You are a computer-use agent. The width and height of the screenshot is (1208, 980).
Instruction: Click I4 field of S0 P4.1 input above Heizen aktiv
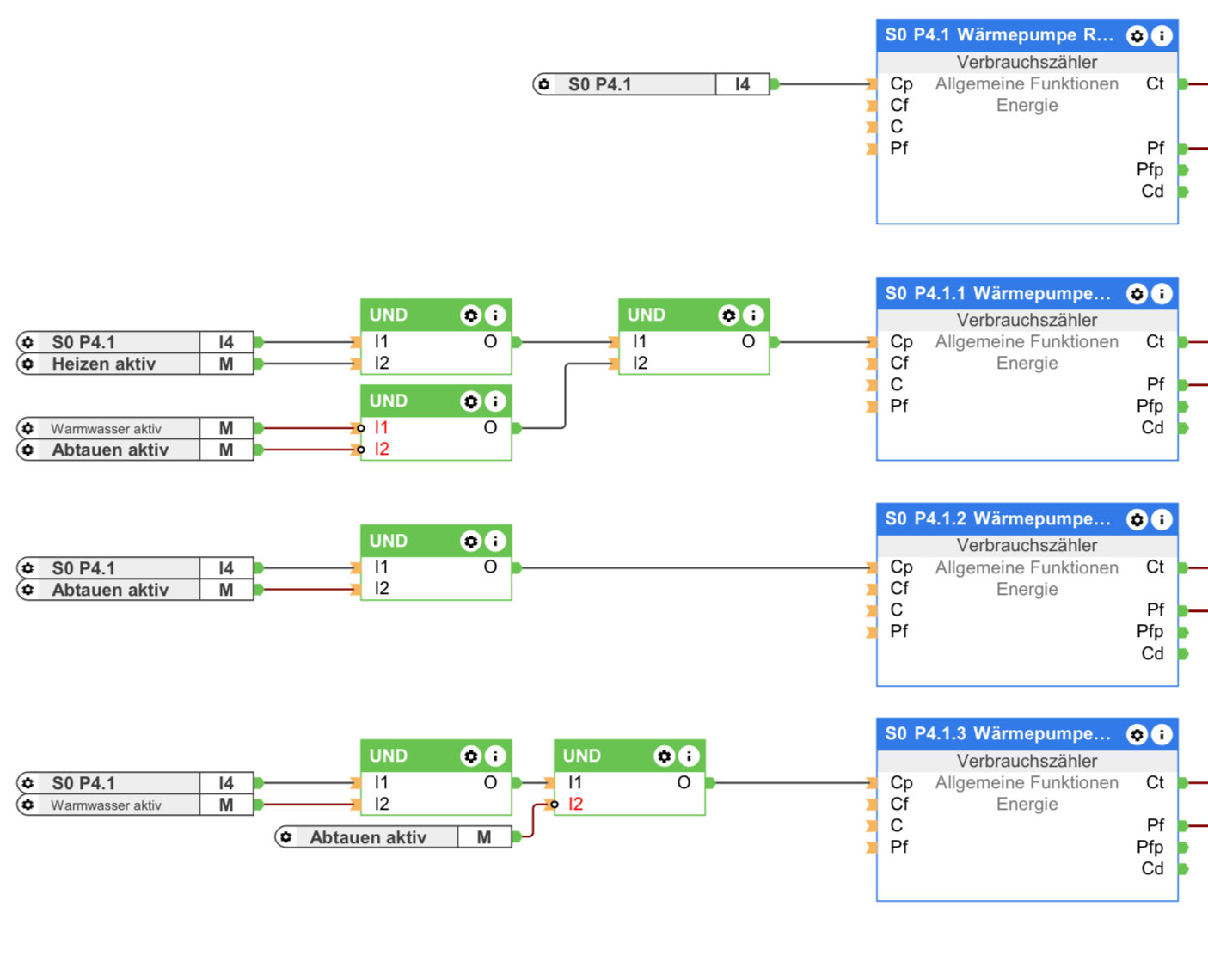pos(226,342)
